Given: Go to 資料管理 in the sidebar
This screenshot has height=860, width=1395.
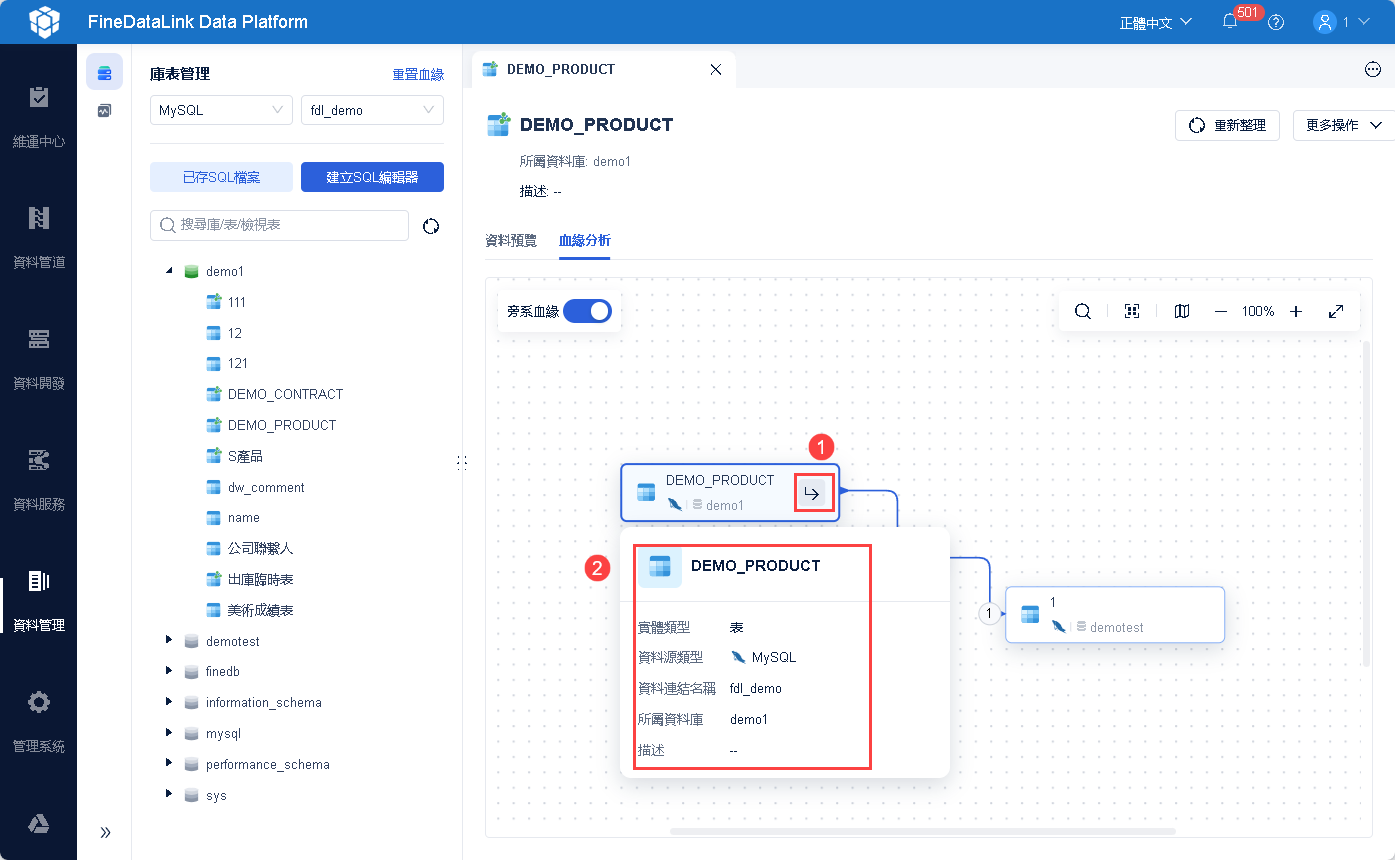Looking at the screenshot, I should (39, 601).
